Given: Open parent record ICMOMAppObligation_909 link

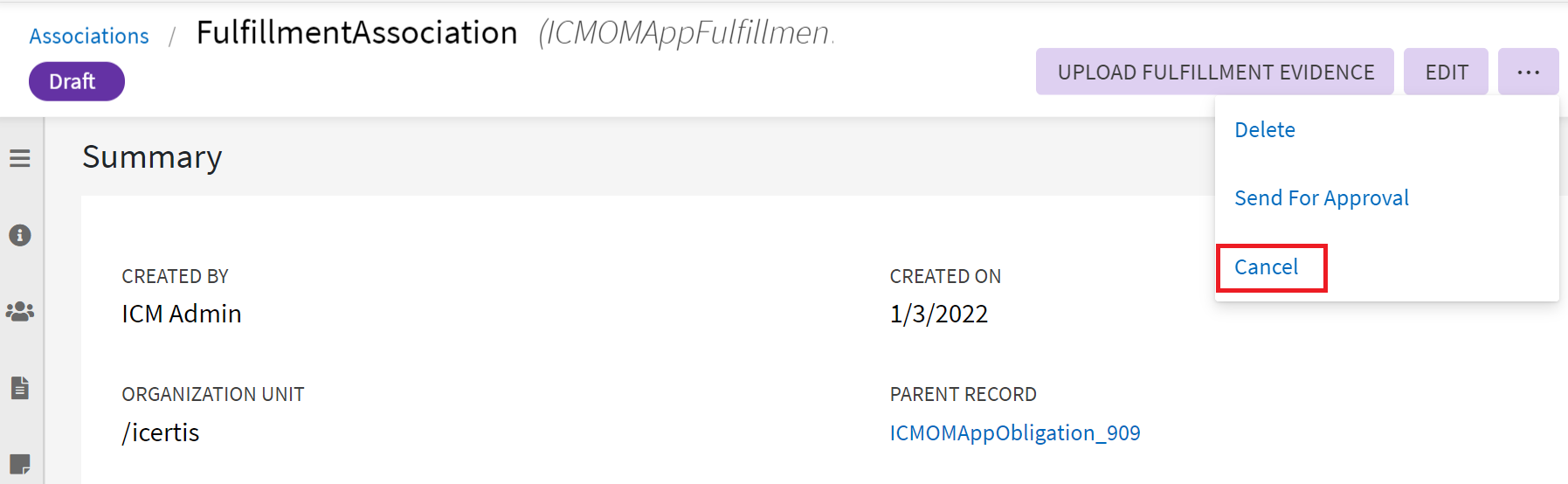Looking at the screenshot, I should [x=1015, y=433].
